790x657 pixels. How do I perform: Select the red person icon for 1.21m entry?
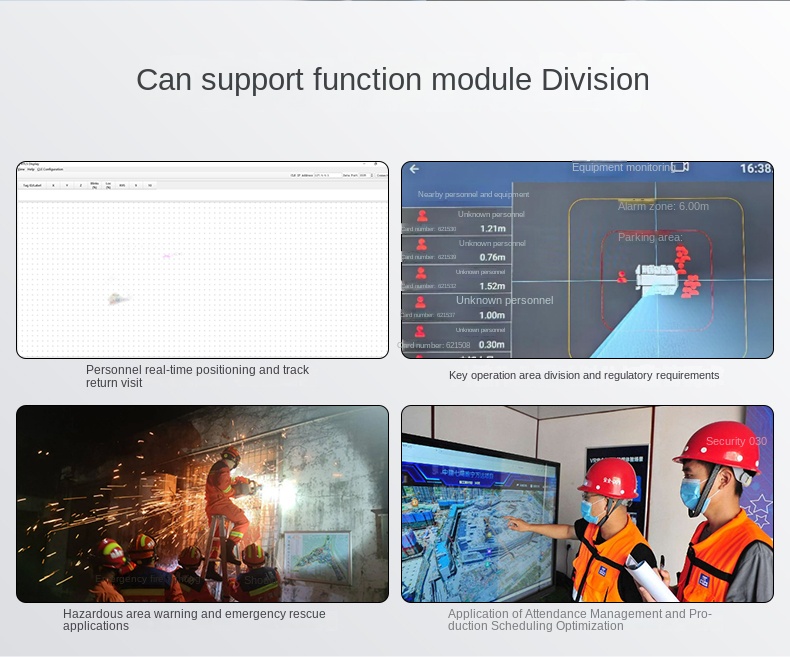[422, 215]
